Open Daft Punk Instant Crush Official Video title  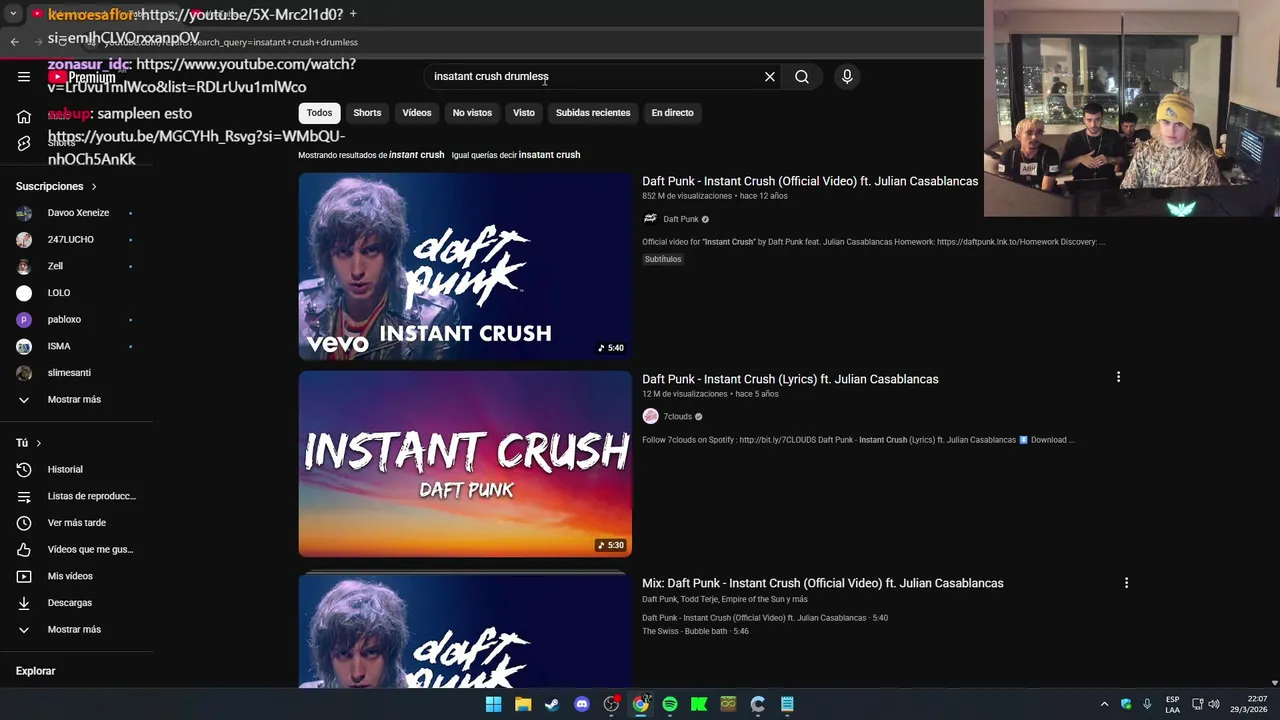[x=810, y=181]
